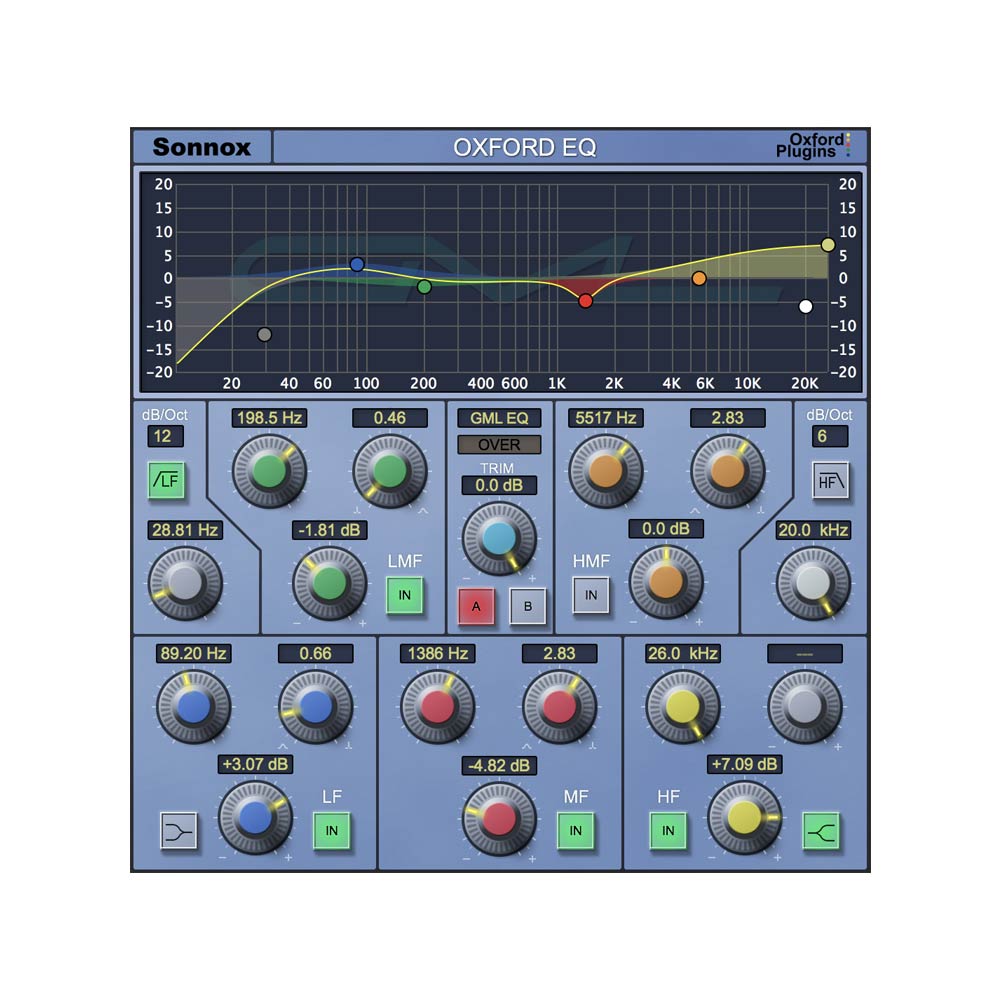Image resolution: width=1000 pixels, height=1000 pixels.
Task: Switch to preset A
Action: tap(477, 606)
